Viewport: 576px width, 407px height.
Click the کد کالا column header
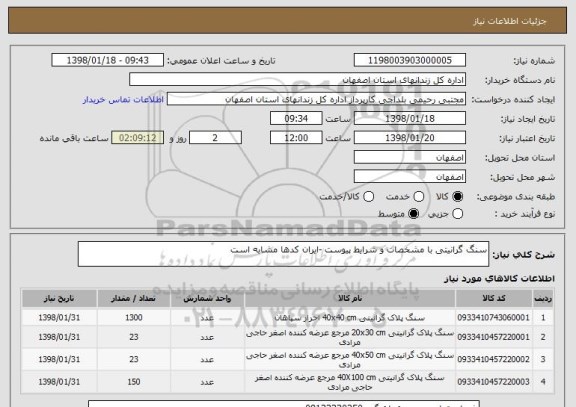[x=494, y=298]
